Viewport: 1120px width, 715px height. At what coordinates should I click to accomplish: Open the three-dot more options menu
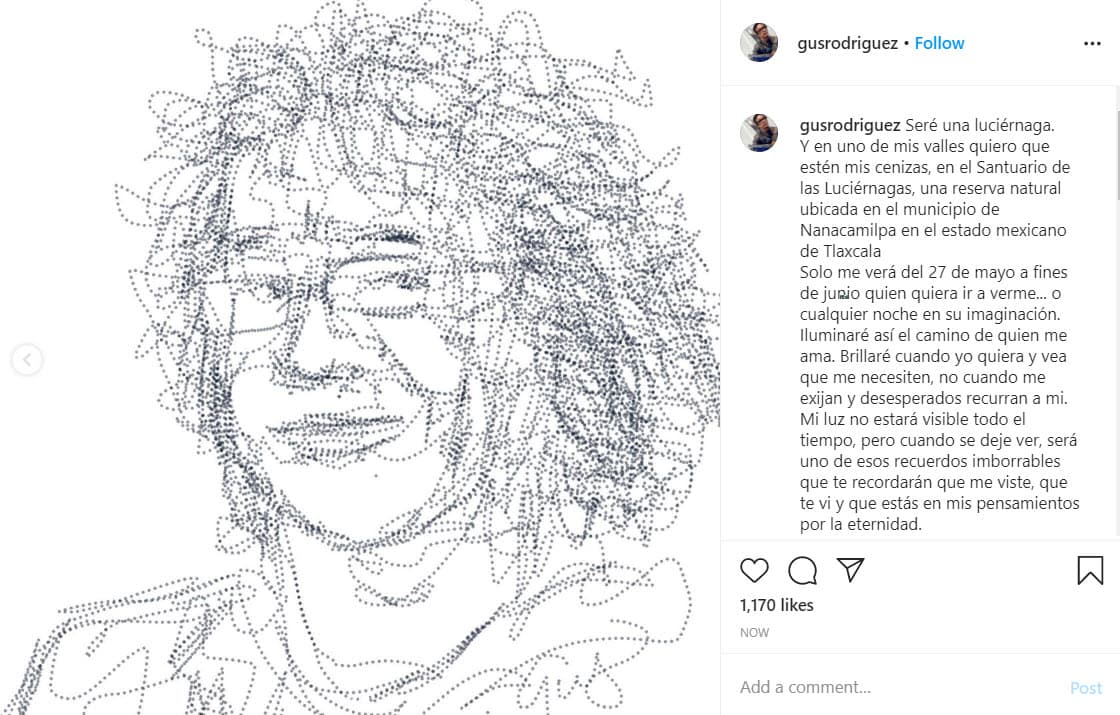click(x=1092, y=44)
